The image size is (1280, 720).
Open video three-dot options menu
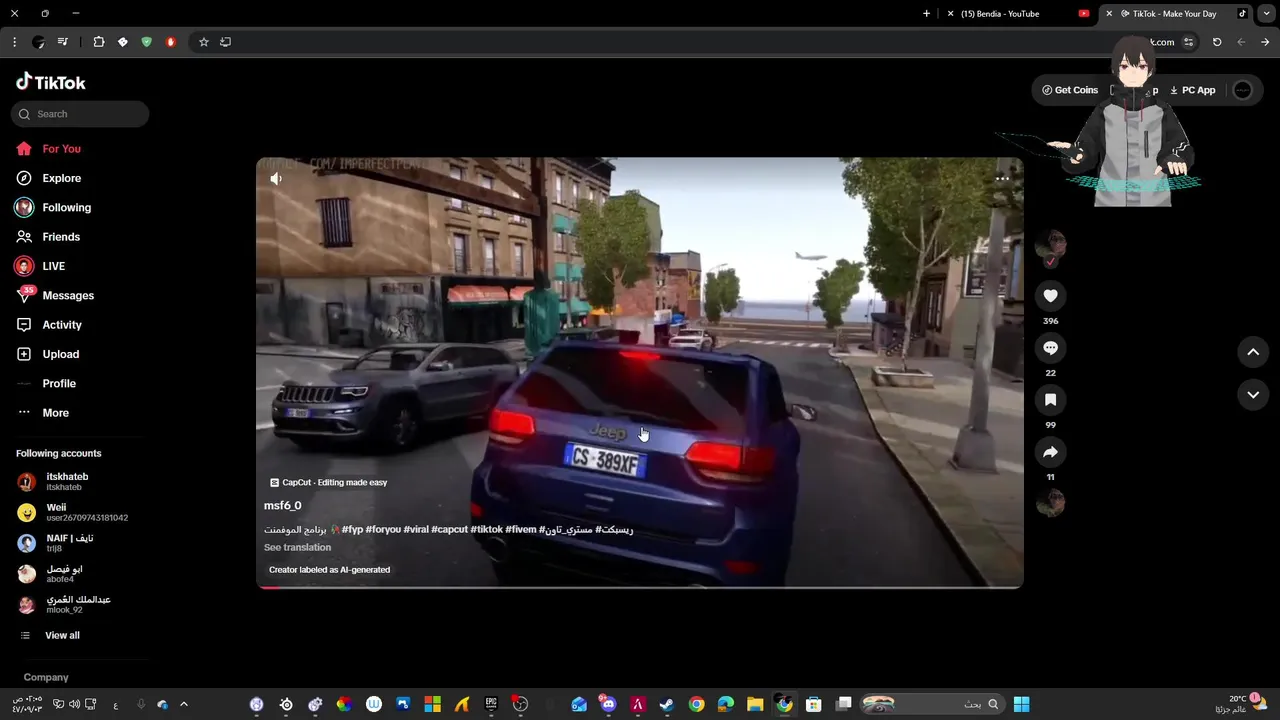[x=1002, y=179]
